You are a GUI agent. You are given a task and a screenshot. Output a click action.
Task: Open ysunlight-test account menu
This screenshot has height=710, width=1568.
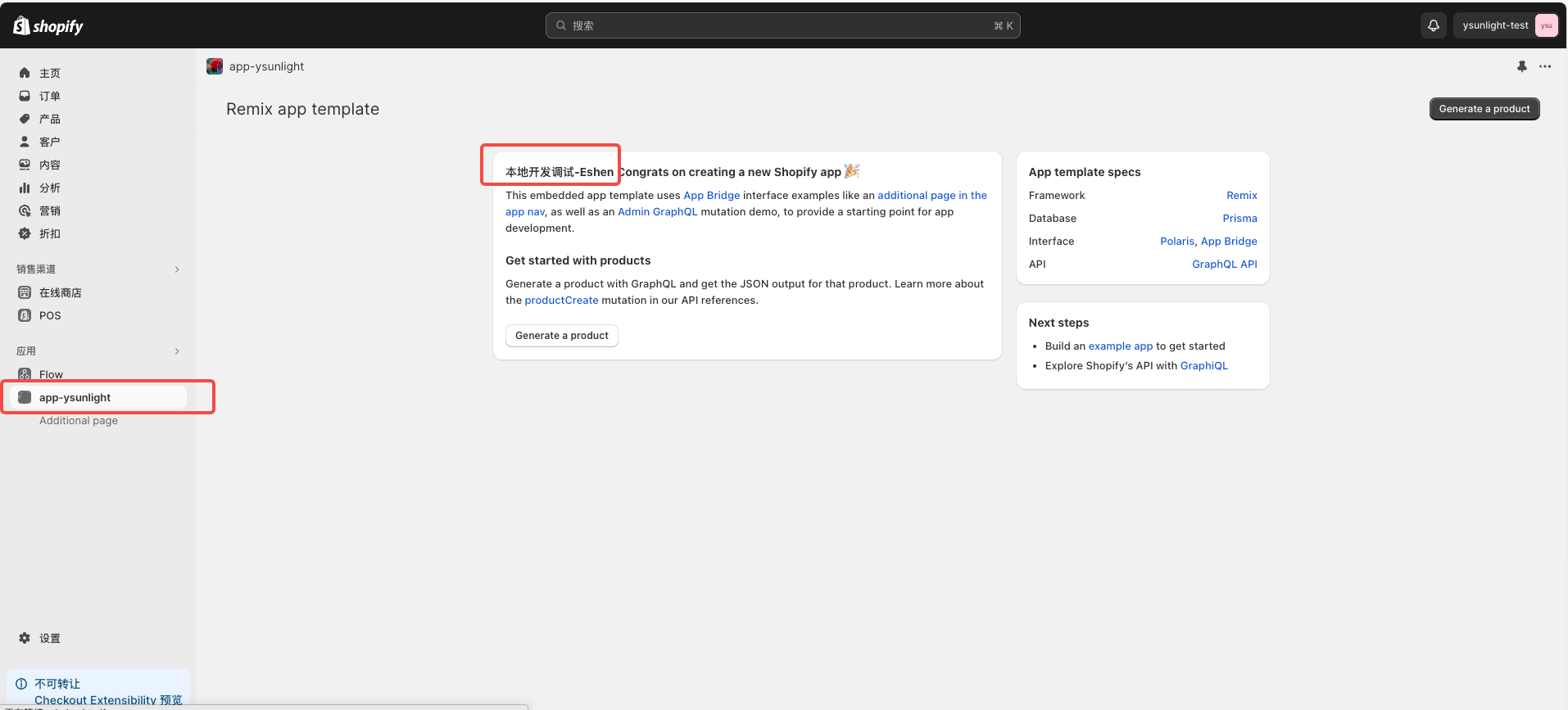[1506, 25]
